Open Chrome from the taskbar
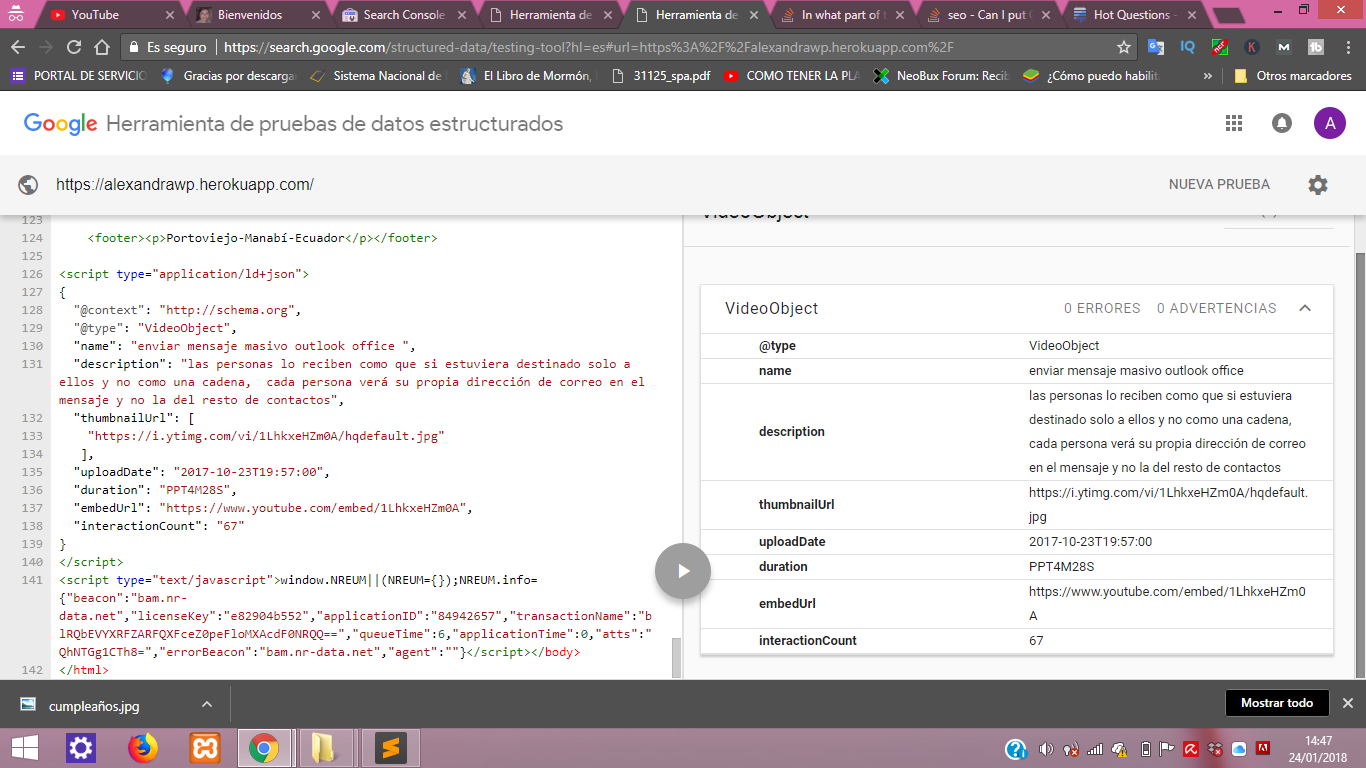1366x768 pixels. (264, 748)
